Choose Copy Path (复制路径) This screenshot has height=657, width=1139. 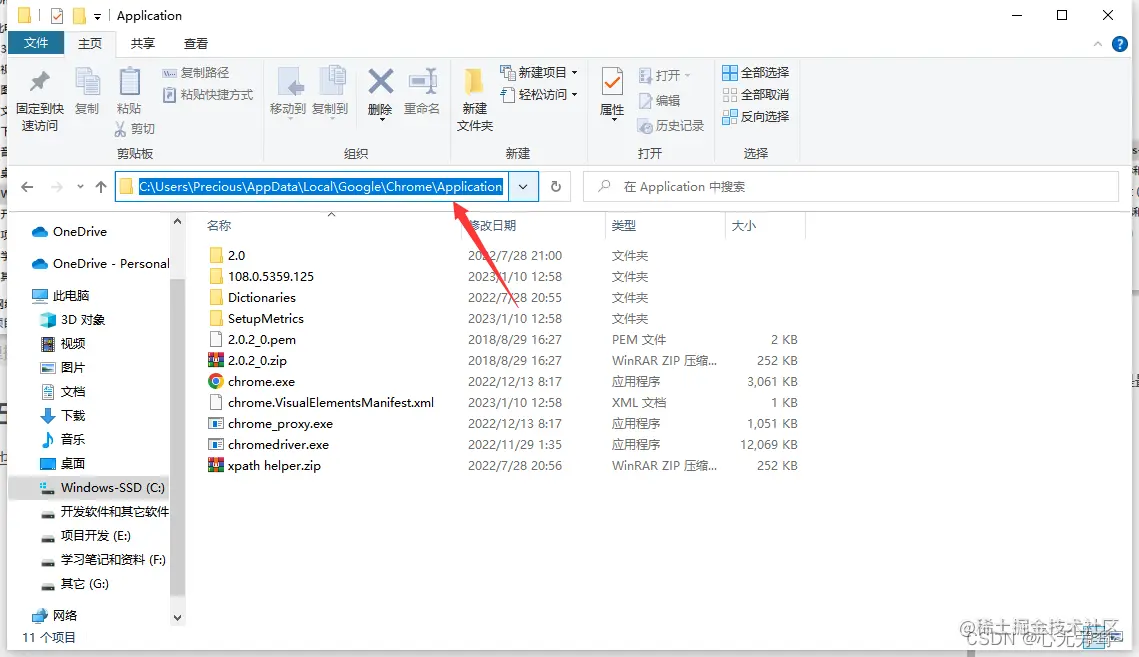pos(195,73)
